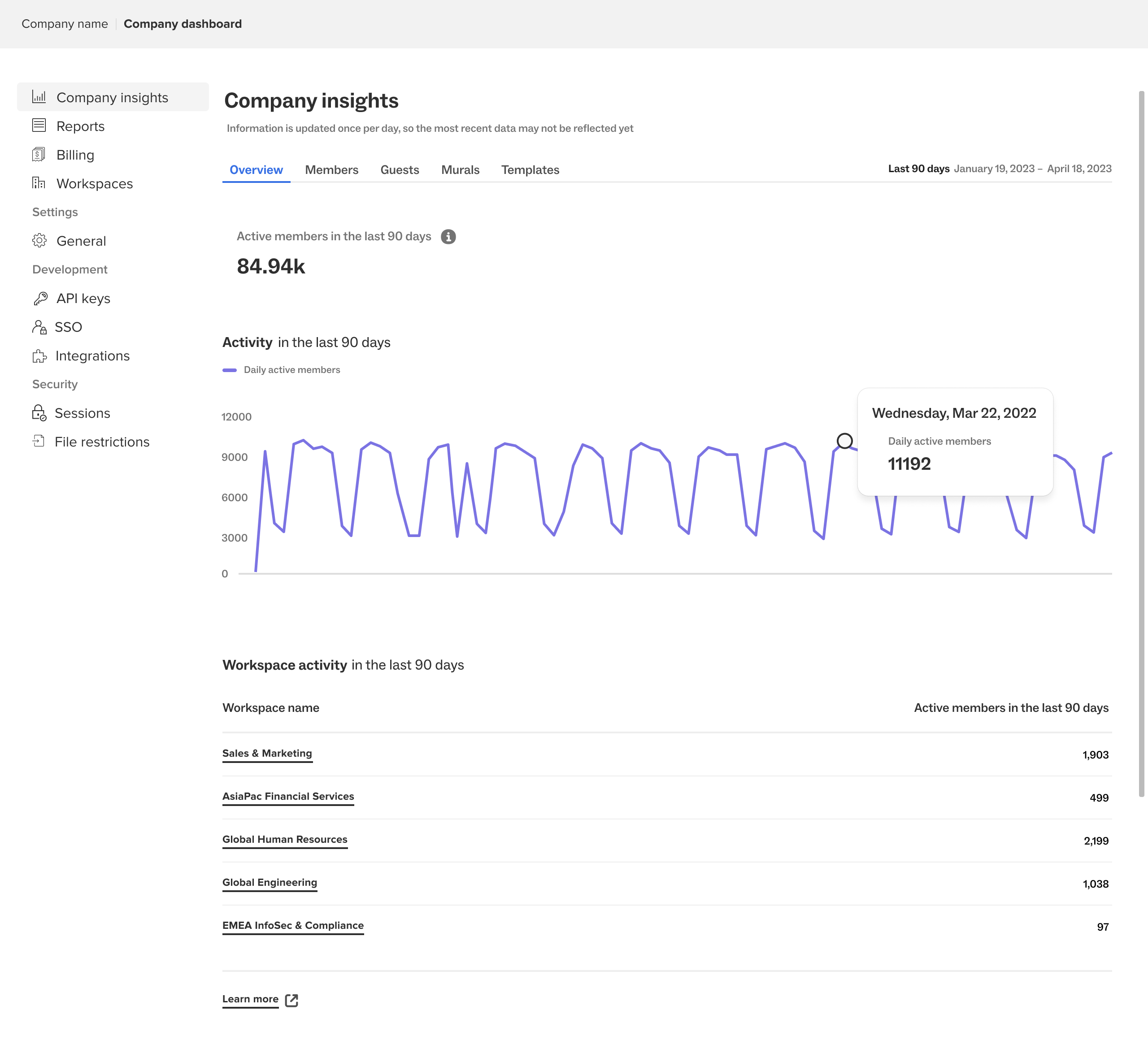The height and width of the screenshot is (1040, 1148).
Task: Click the active members info icon
Action: pyautogui.click(x=448, y=236)
